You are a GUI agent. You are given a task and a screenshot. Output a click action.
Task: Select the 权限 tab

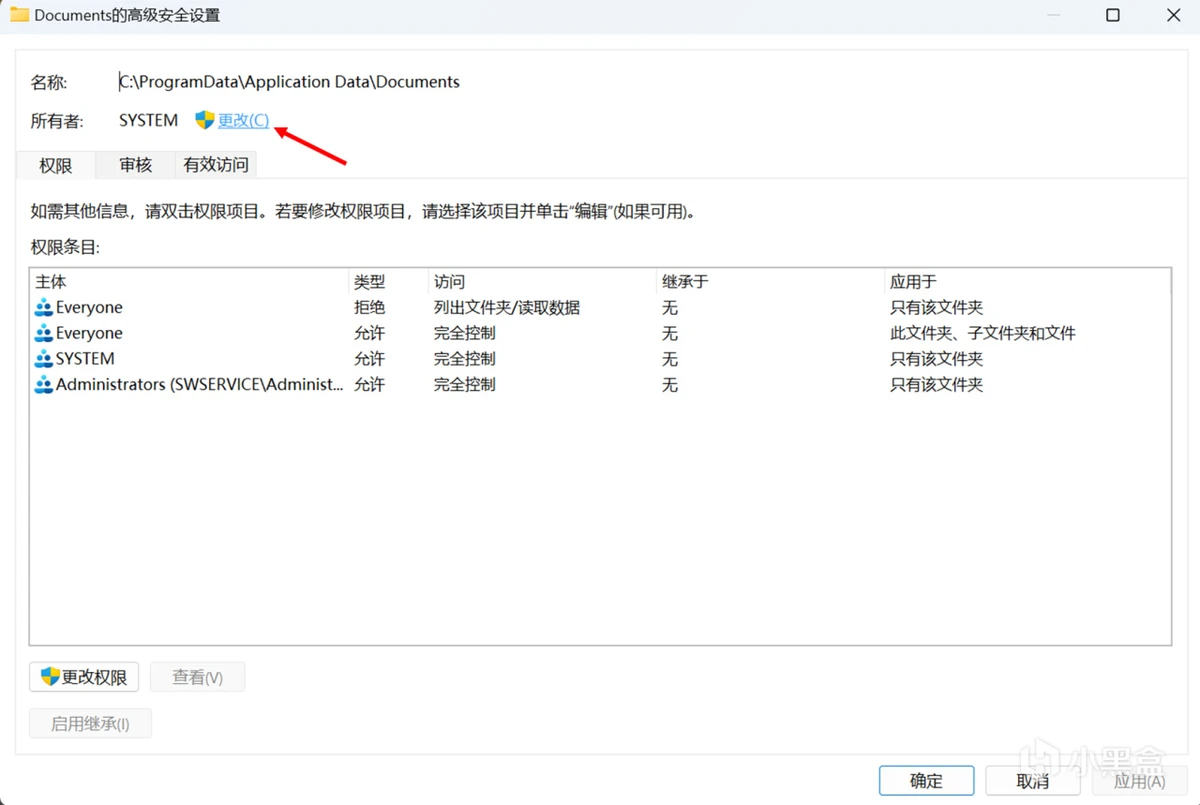[56, 166]
